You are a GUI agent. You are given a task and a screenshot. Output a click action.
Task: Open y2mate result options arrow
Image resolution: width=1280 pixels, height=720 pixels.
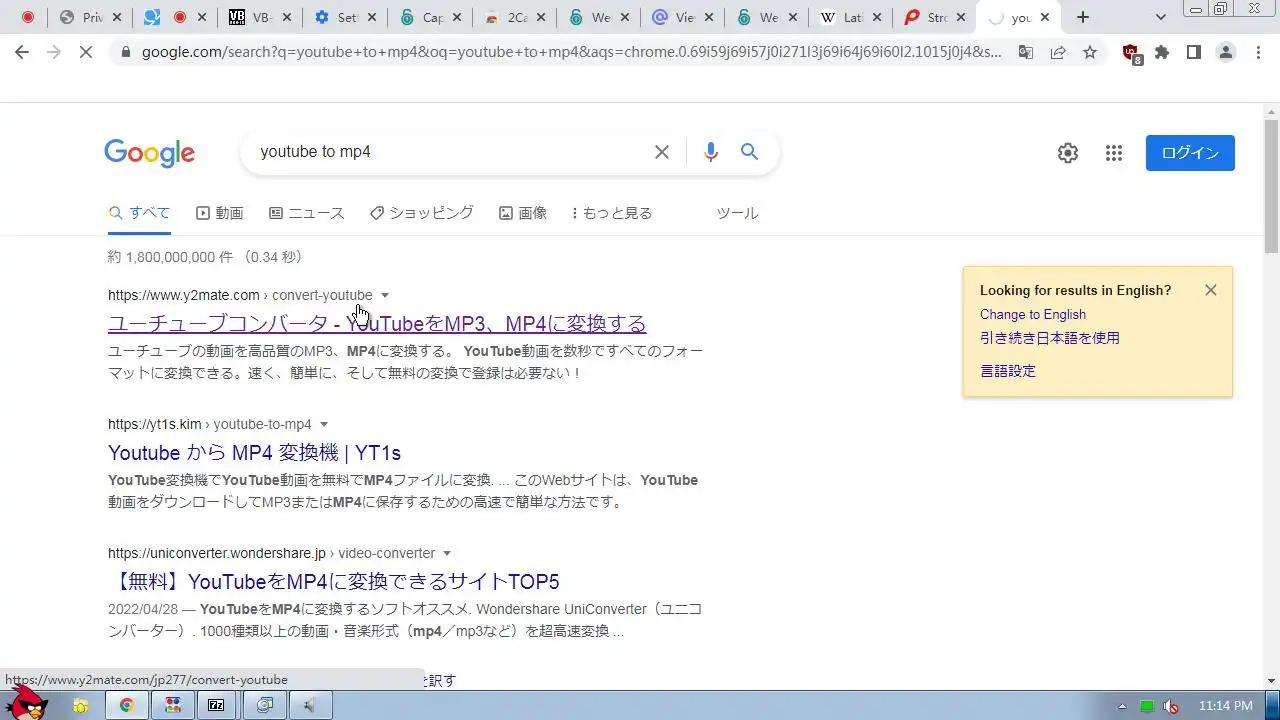tap(385, 295)
